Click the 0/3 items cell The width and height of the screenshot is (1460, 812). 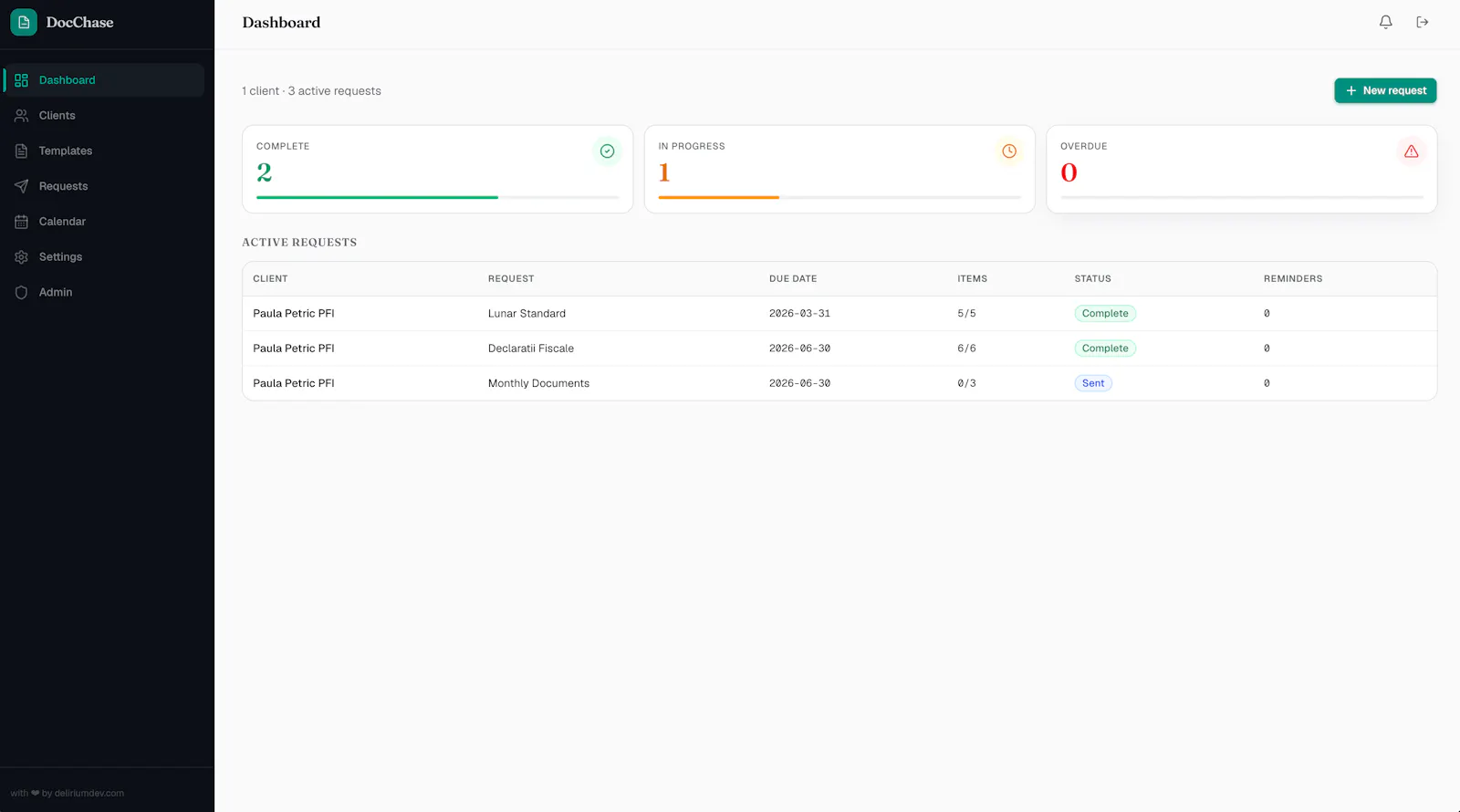pos(966,383)
